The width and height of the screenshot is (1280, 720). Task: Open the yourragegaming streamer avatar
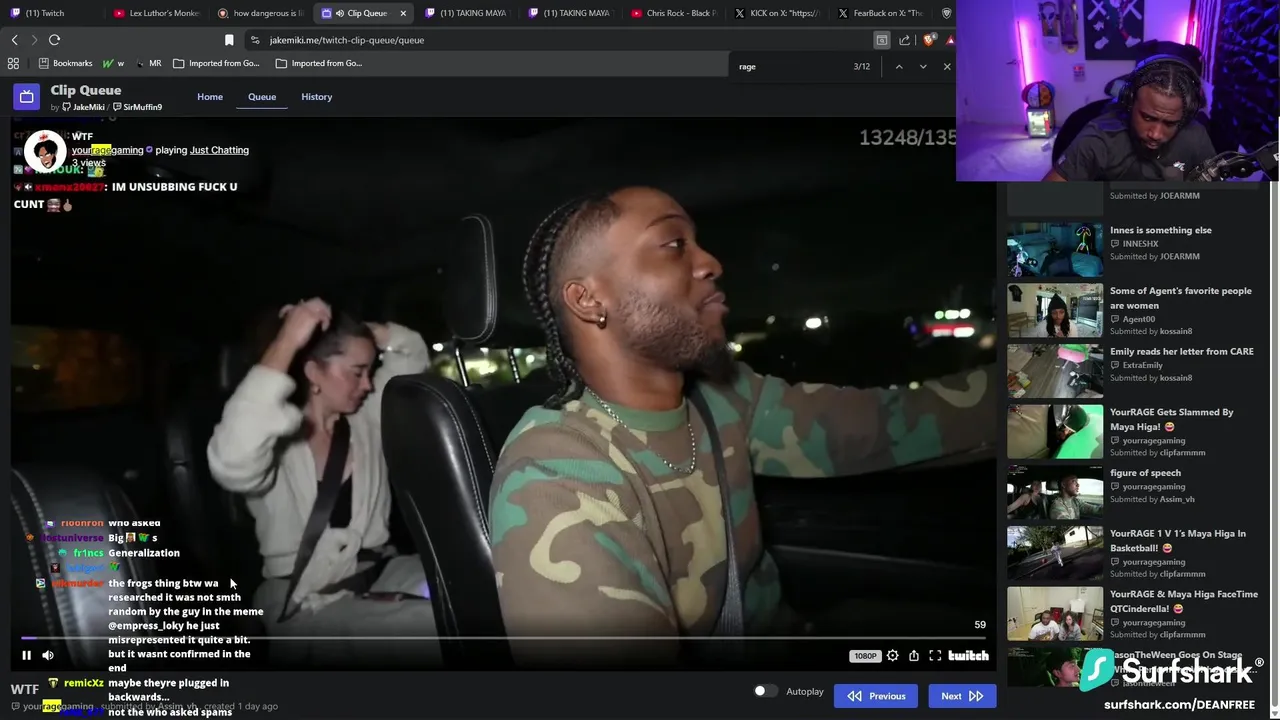coord(44,151)
